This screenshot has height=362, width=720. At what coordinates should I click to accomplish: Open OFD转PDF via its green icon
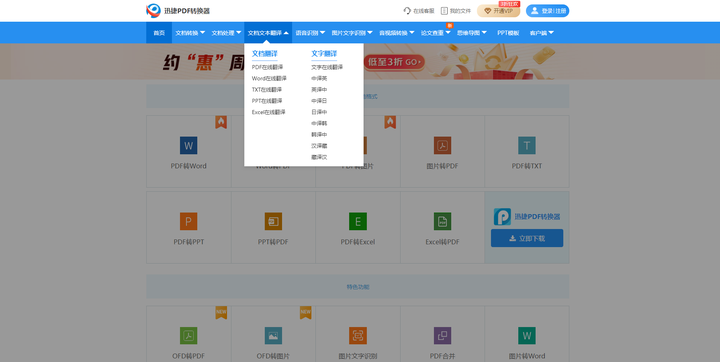pos(188,336)
